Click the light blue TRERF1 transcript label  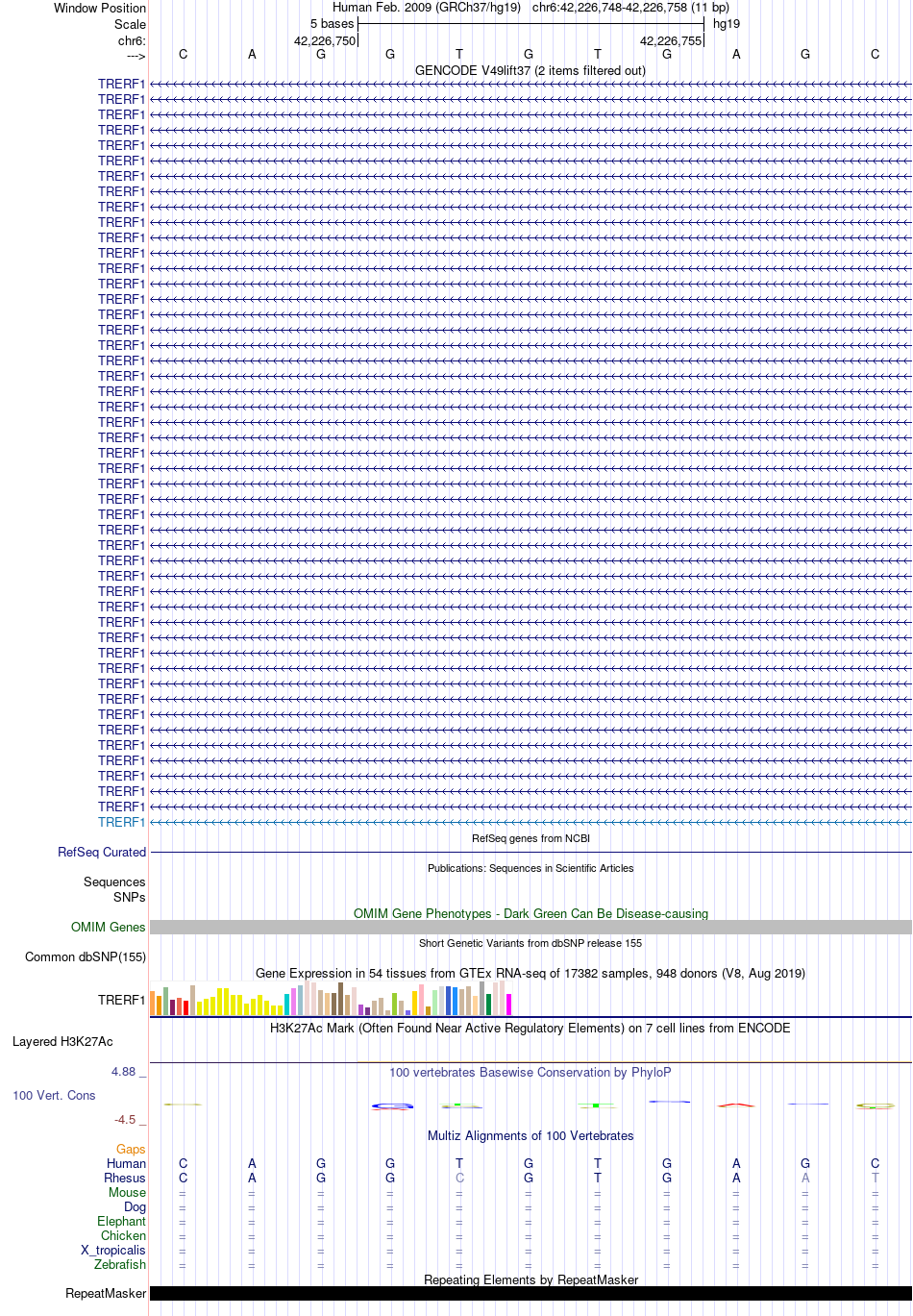point(121,822)
